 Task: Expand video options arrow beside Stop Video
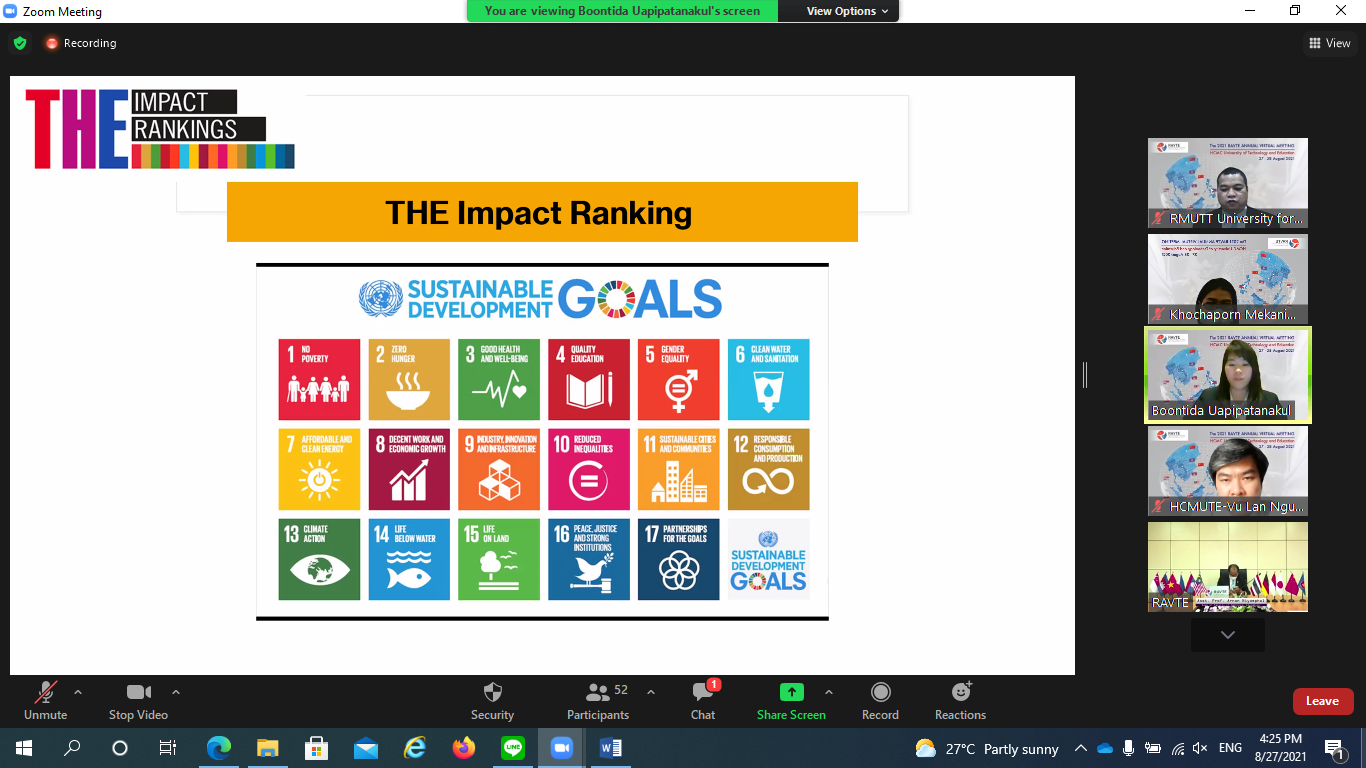(176, 692)
